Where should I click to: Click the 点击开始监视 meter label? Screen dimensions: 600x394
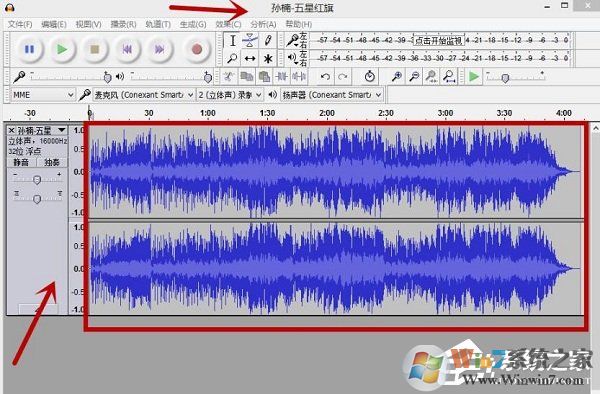point(439,40)
